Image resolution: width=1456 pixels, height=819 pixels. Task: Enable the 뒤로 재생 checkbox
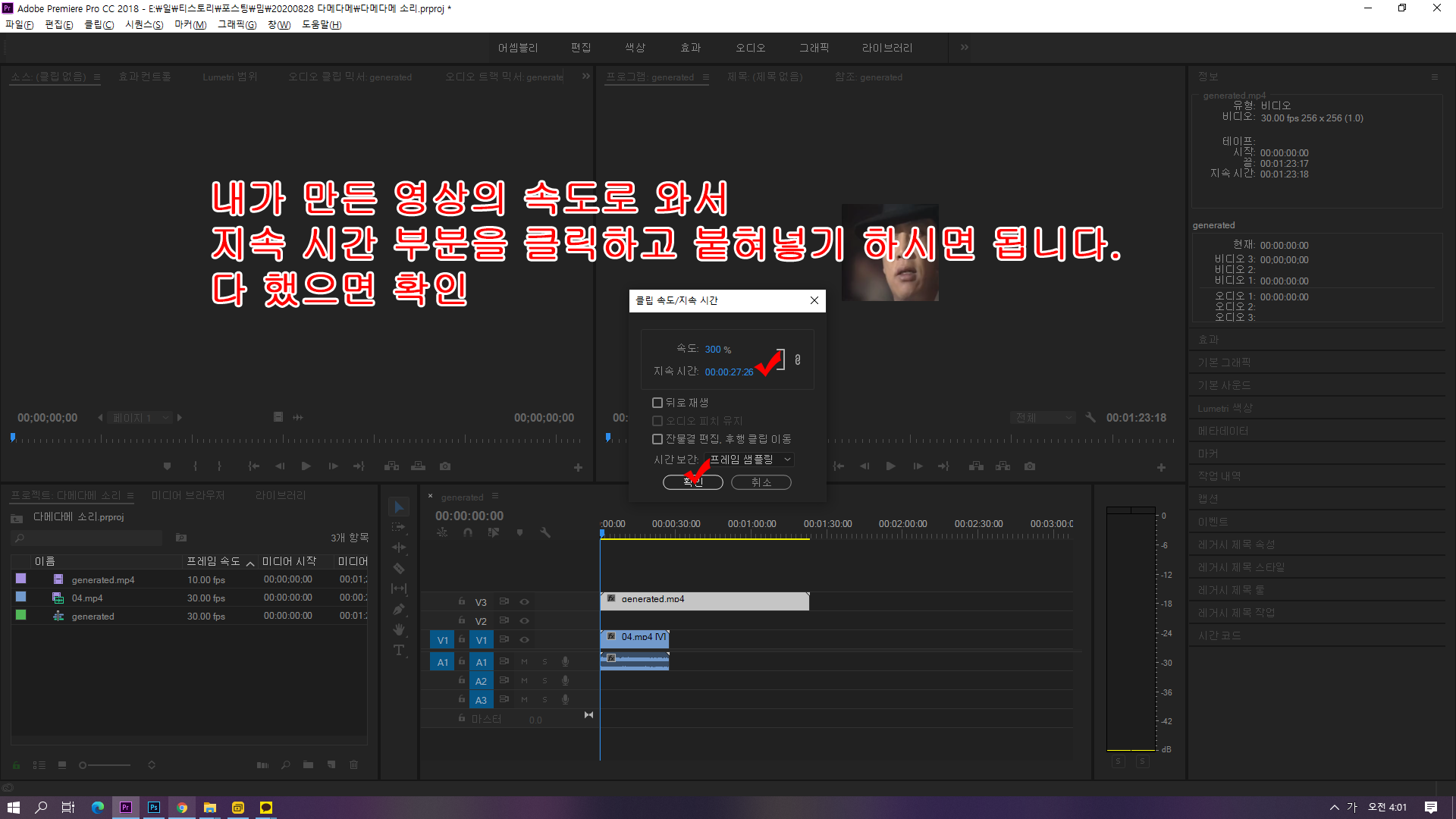pyautogui.click(x=657, y=403)
